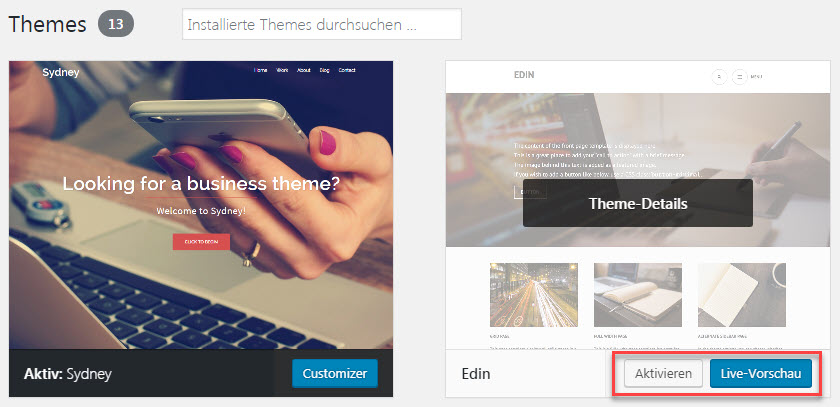Image resolution: width=840 pixels, height=407 pixels.
Task: Click the small outlined button in Edin hero
Action: [530, 192]
